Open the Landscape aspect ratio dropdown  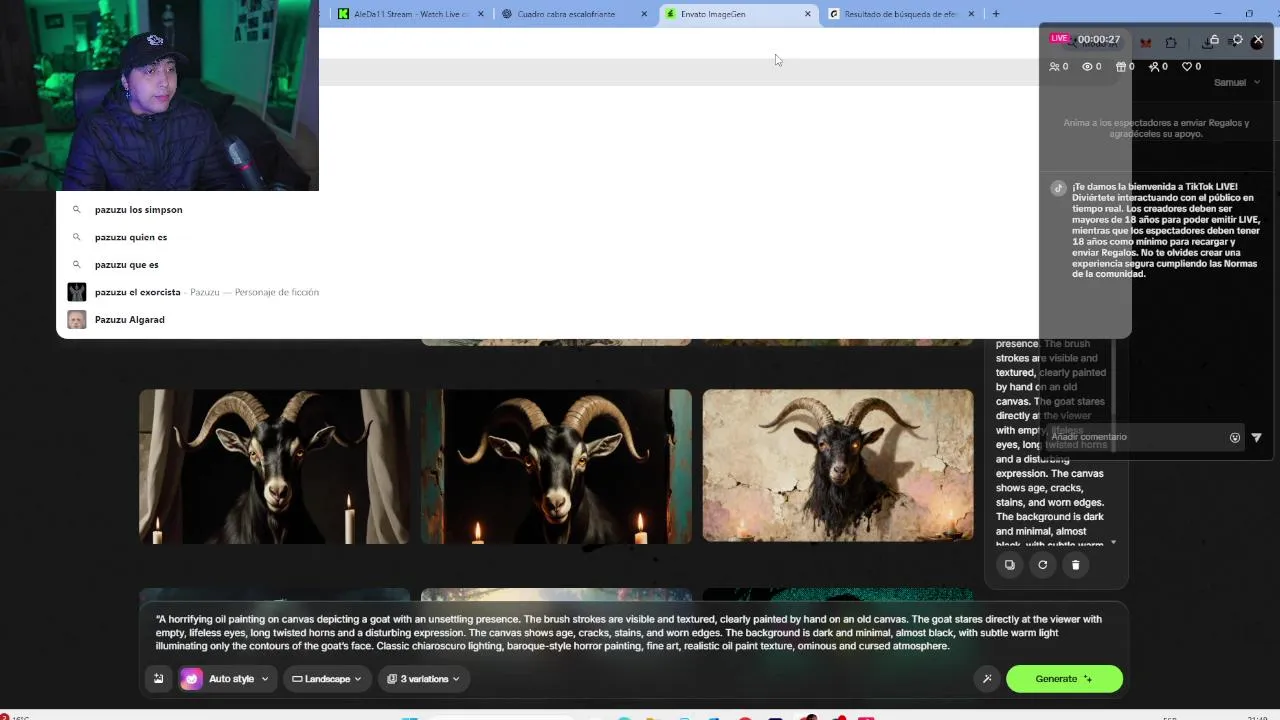[x=327, y=679]
